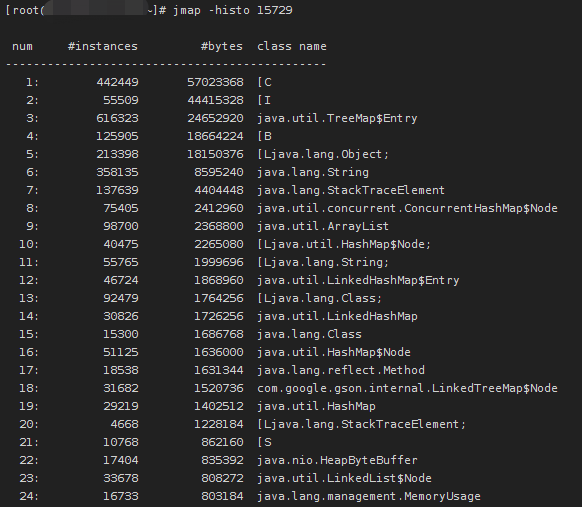Click instance count 98700

click(121, 226)
